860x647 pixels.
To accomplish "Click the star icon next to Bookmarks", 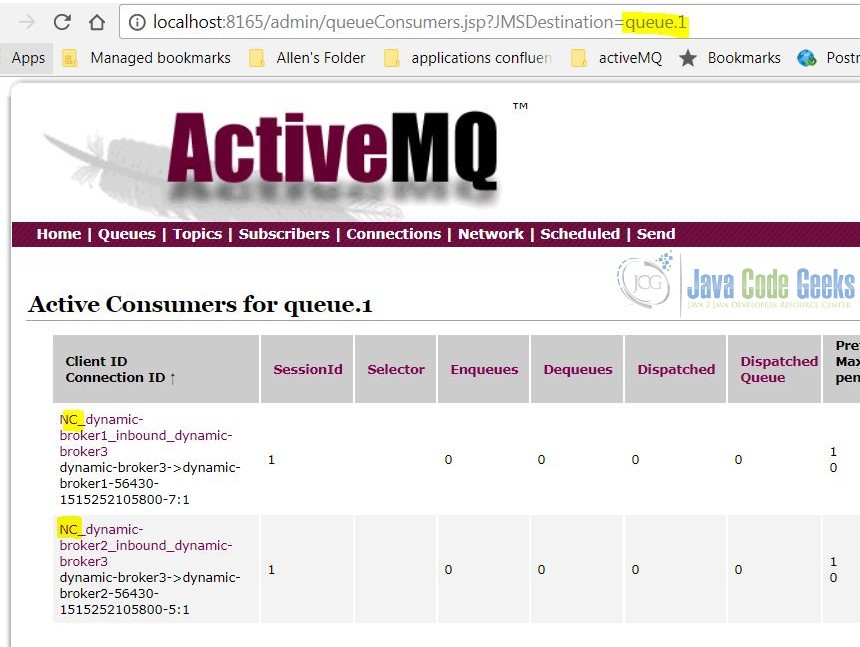I will (687, 58).
